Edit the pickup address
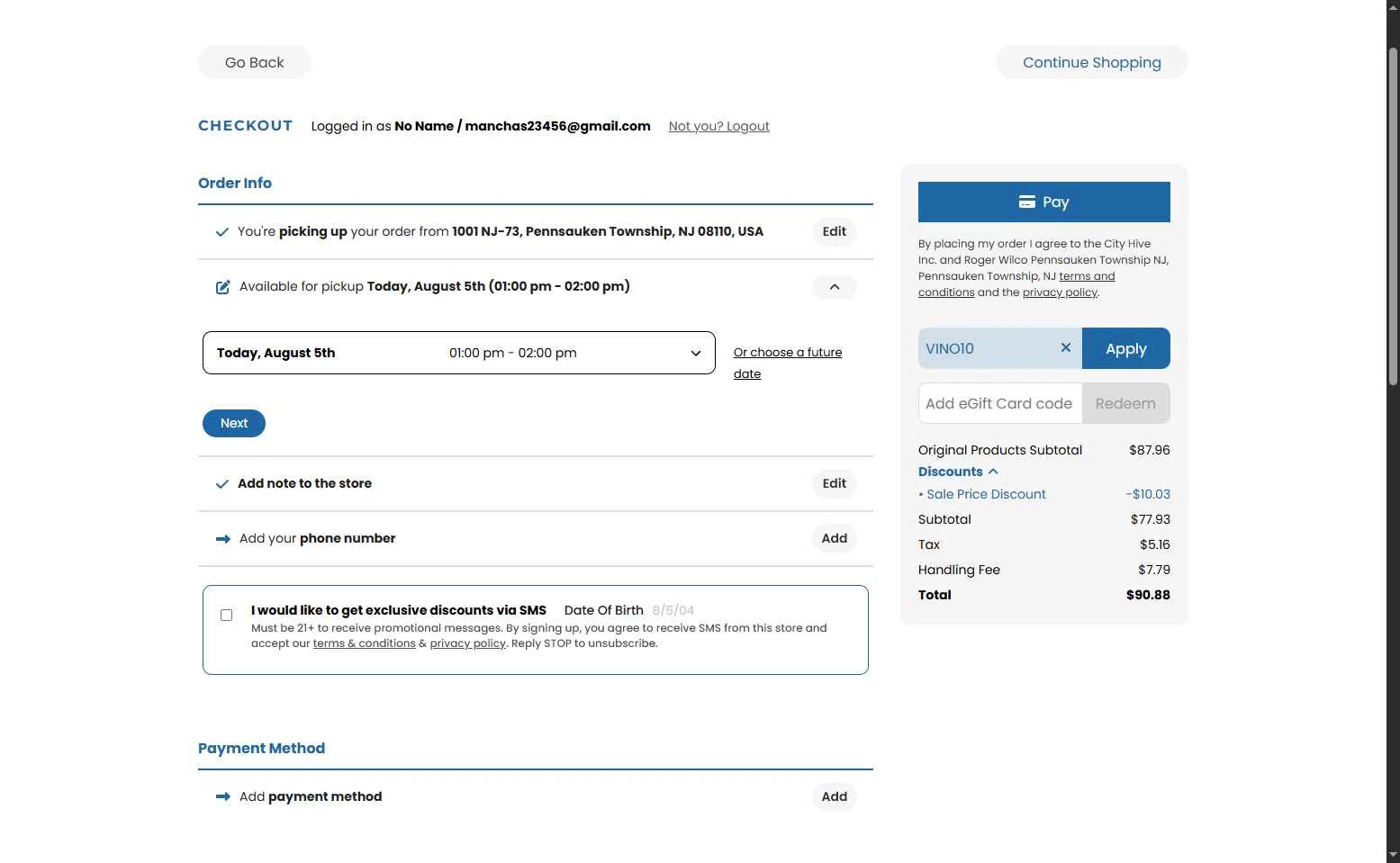 (x=835, y=231)
